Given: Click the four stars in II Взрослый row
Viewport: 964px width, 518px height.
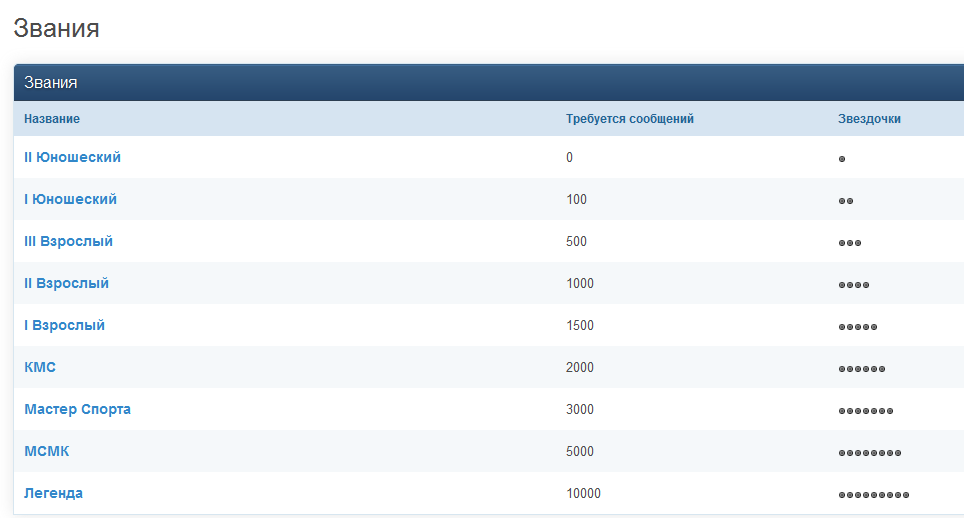Looking at the screenshot, I should coord(854,285).
